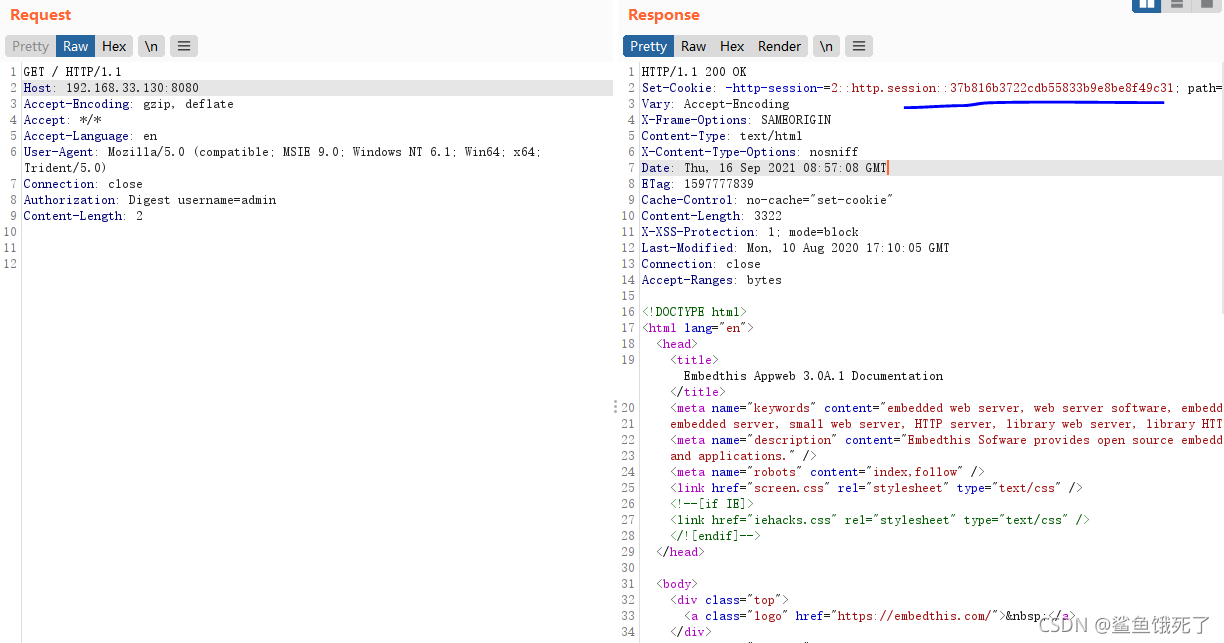Click the 'Content-Length: 2' request header
Viewport: 1224px width, 643px height.
click(83, 216)
